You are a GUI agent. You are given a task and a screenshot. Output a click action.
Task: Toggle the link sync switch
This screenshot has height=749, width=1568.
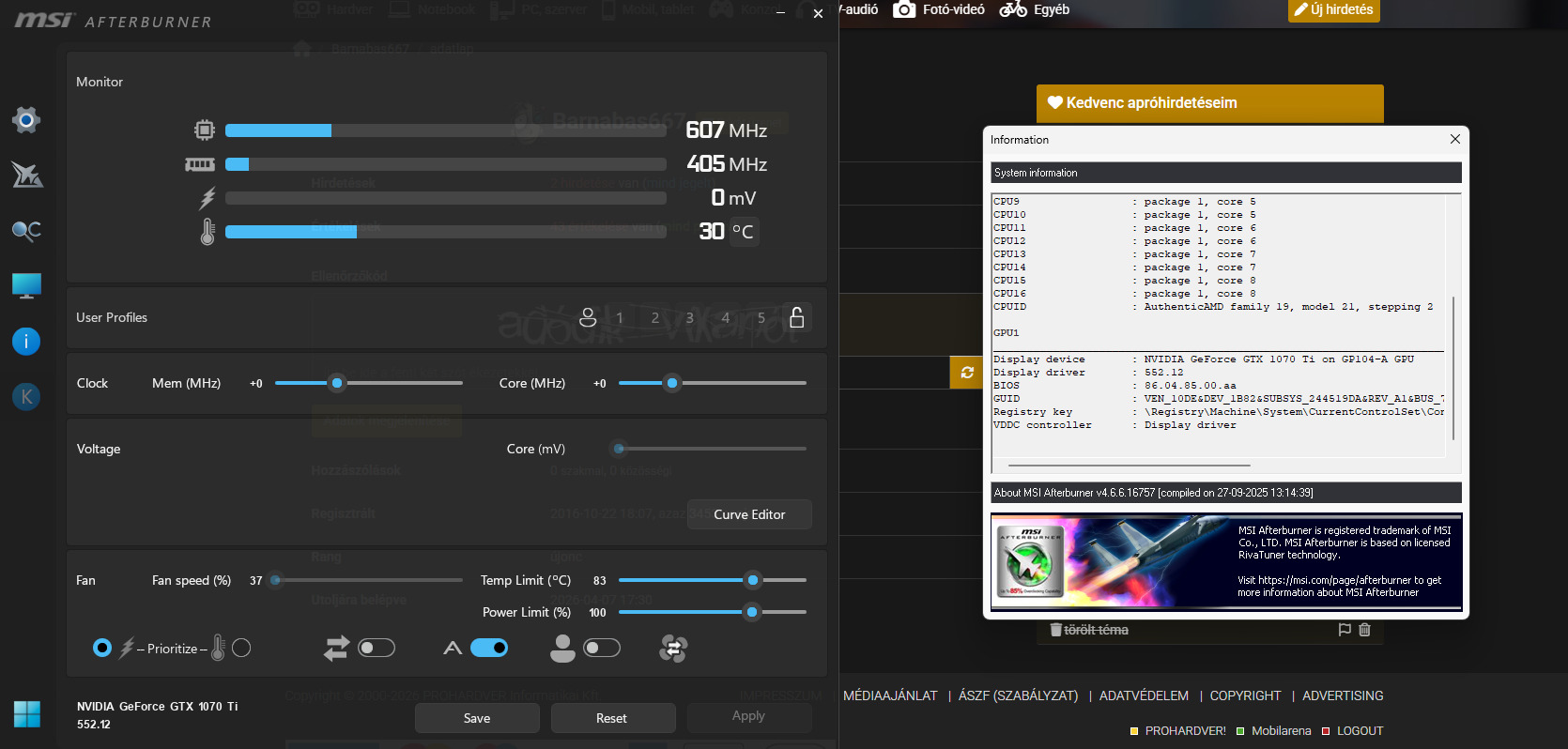click(x=377, y=648)
